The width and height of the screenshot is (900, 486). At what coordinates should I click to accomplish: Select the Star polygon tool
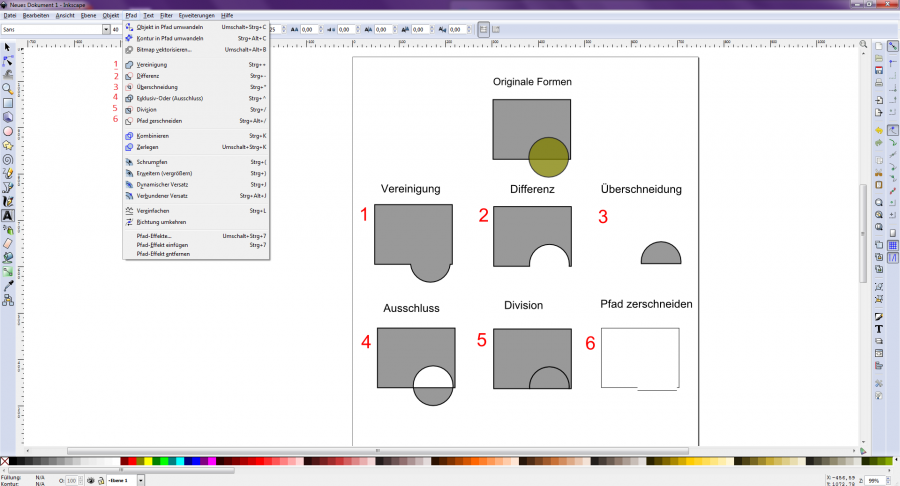point(8,144)
